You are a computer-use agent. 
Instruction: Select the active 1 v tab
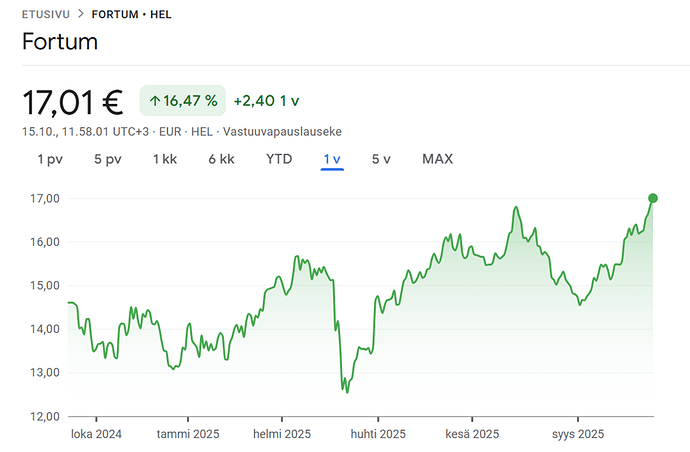[x=332, y=159]
